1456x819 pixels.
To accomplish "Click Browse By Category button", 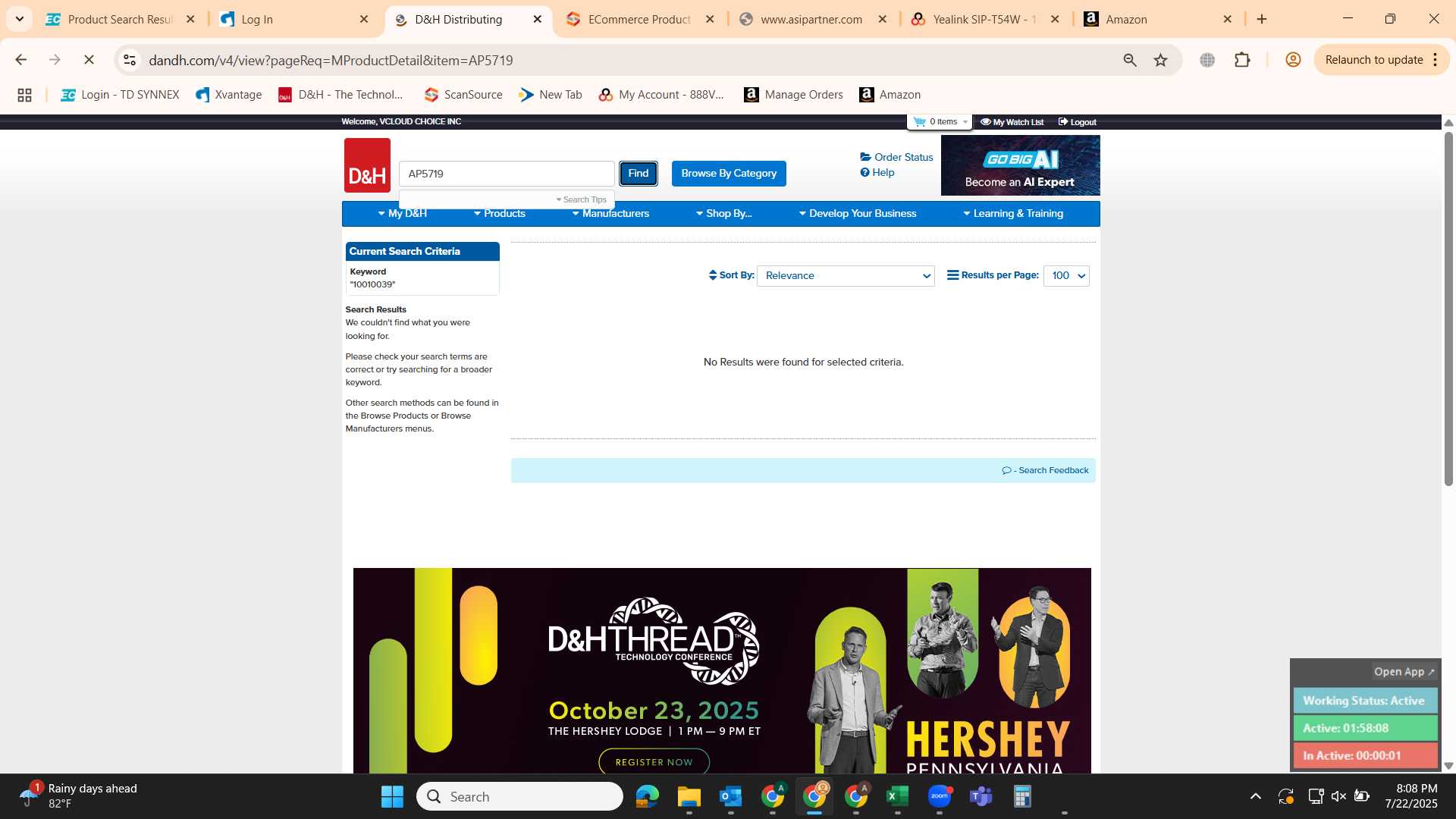I will [x=729, y=174].
